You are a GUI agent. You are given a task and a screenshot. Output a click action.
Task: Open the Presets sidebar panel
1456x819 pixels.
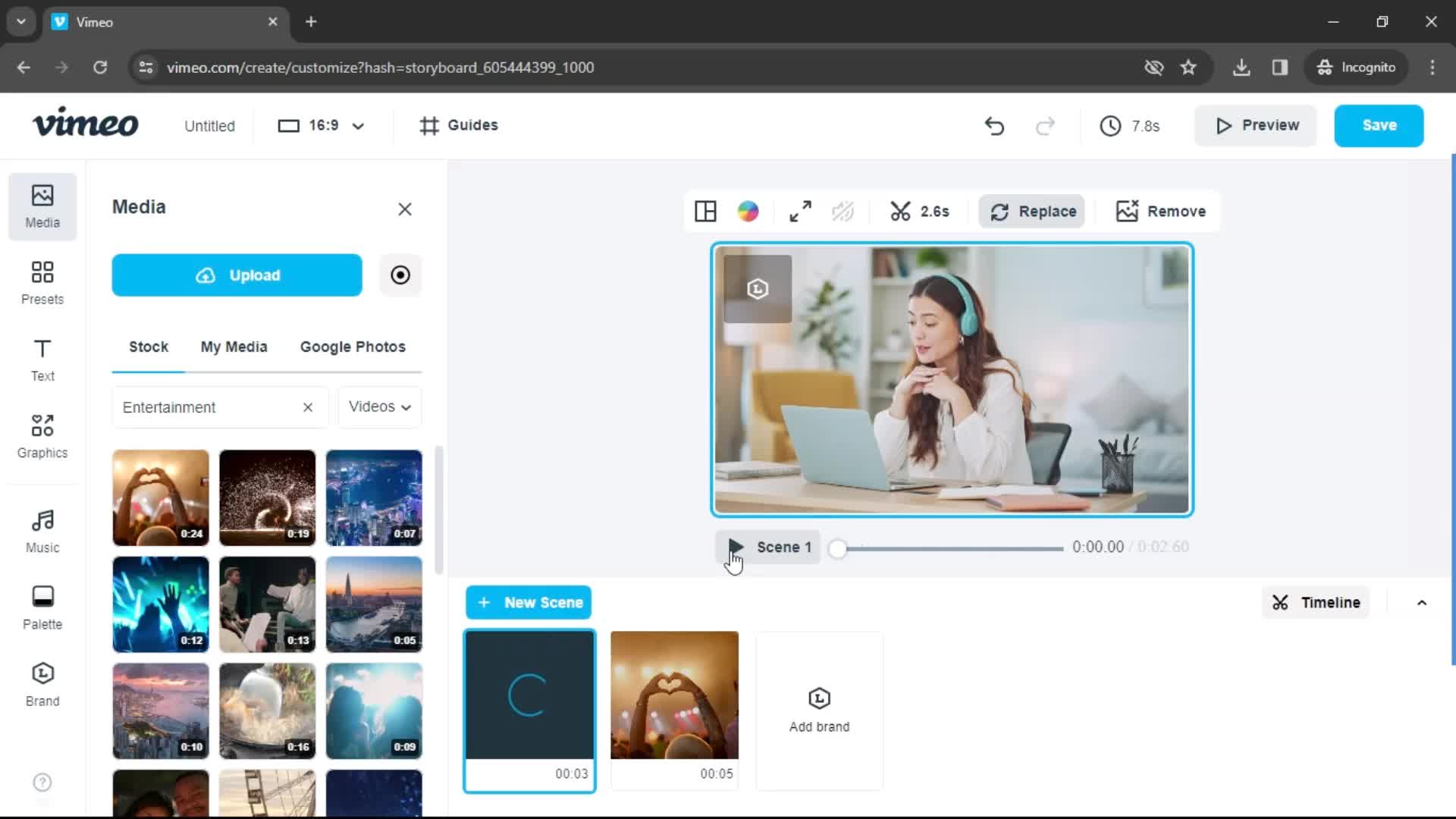(42, 283)
